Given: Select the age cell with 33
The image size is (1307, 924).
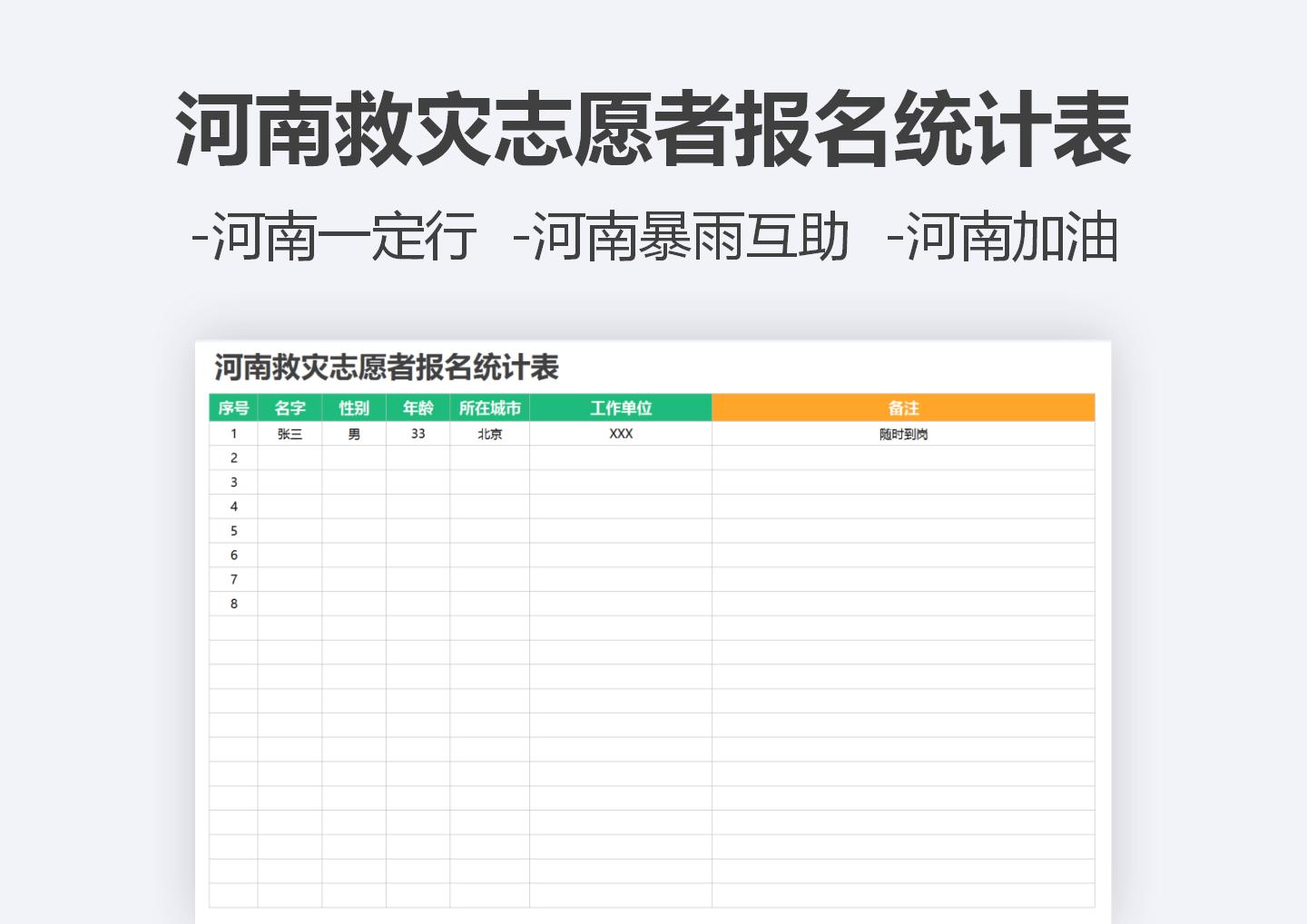Looking at the screenshot, I should pos(418,434).
